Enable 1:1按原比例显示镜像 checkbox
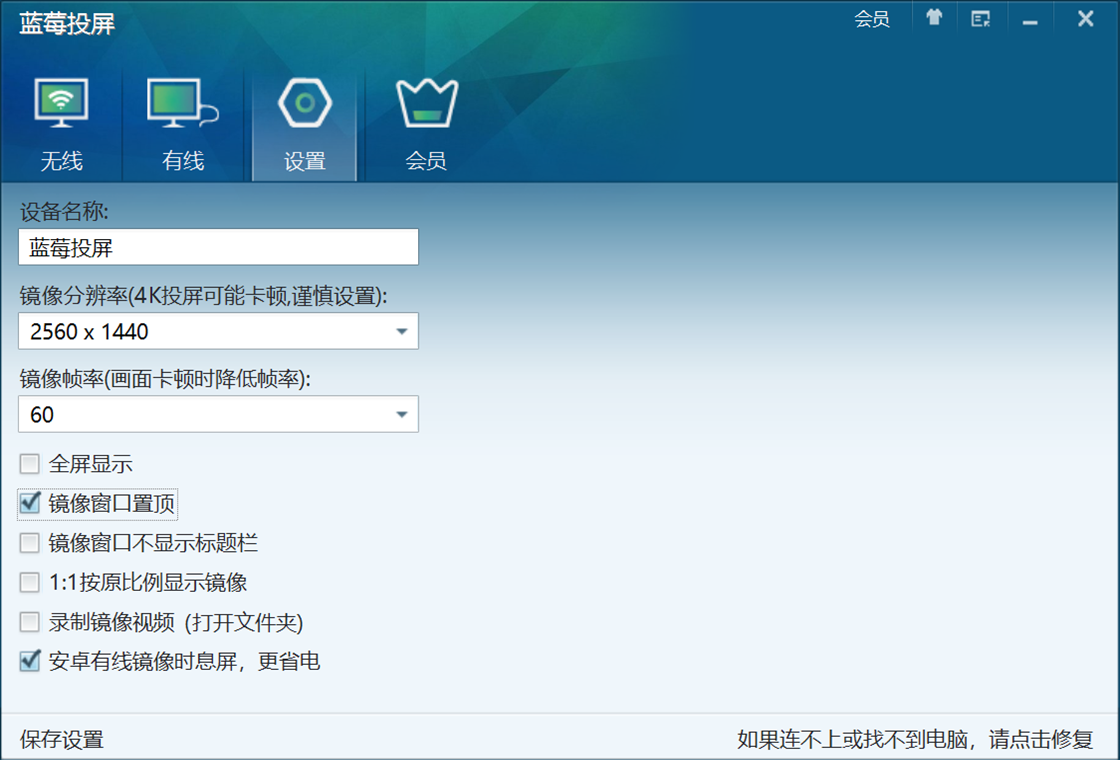This screenshot has width=1120, height=760. [x=30, y=582]
